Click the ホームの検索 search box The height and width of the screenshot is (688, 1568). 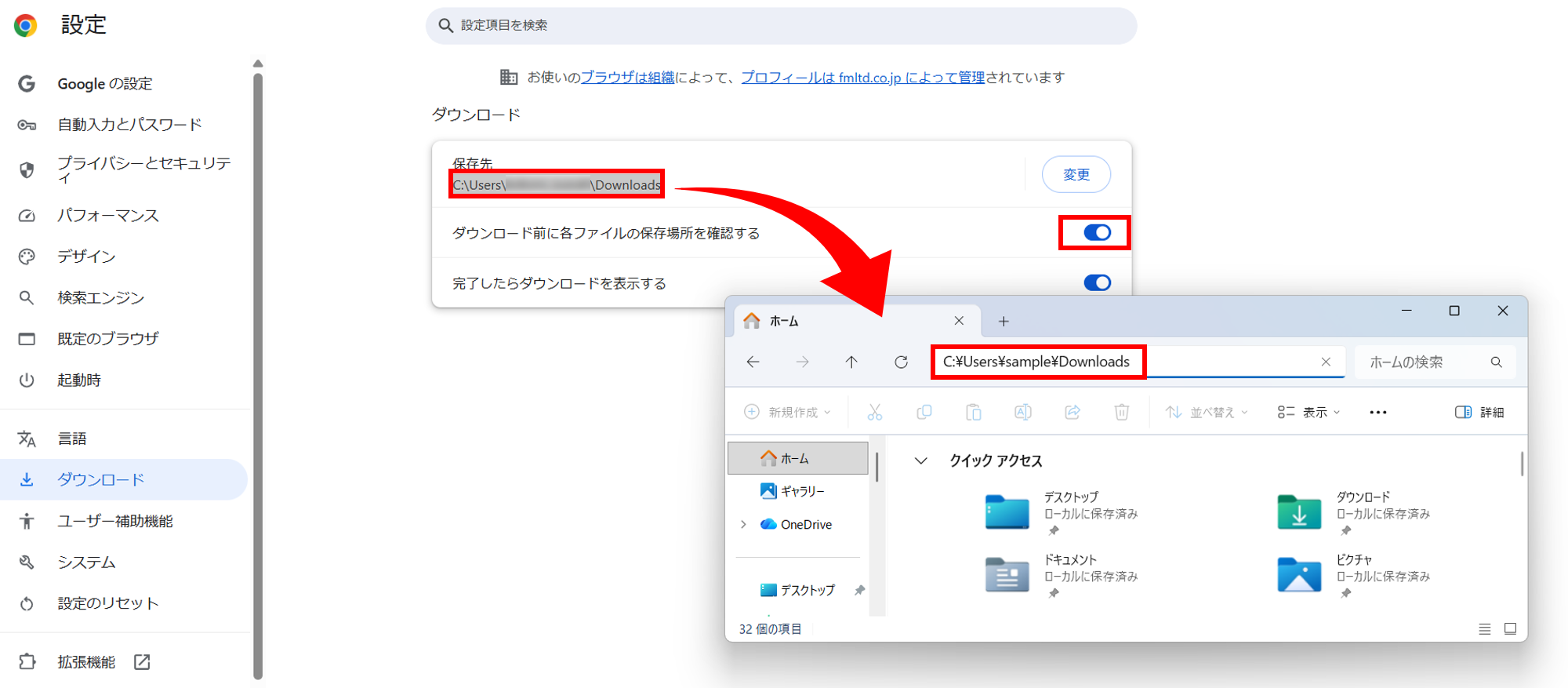(1435, 362)
